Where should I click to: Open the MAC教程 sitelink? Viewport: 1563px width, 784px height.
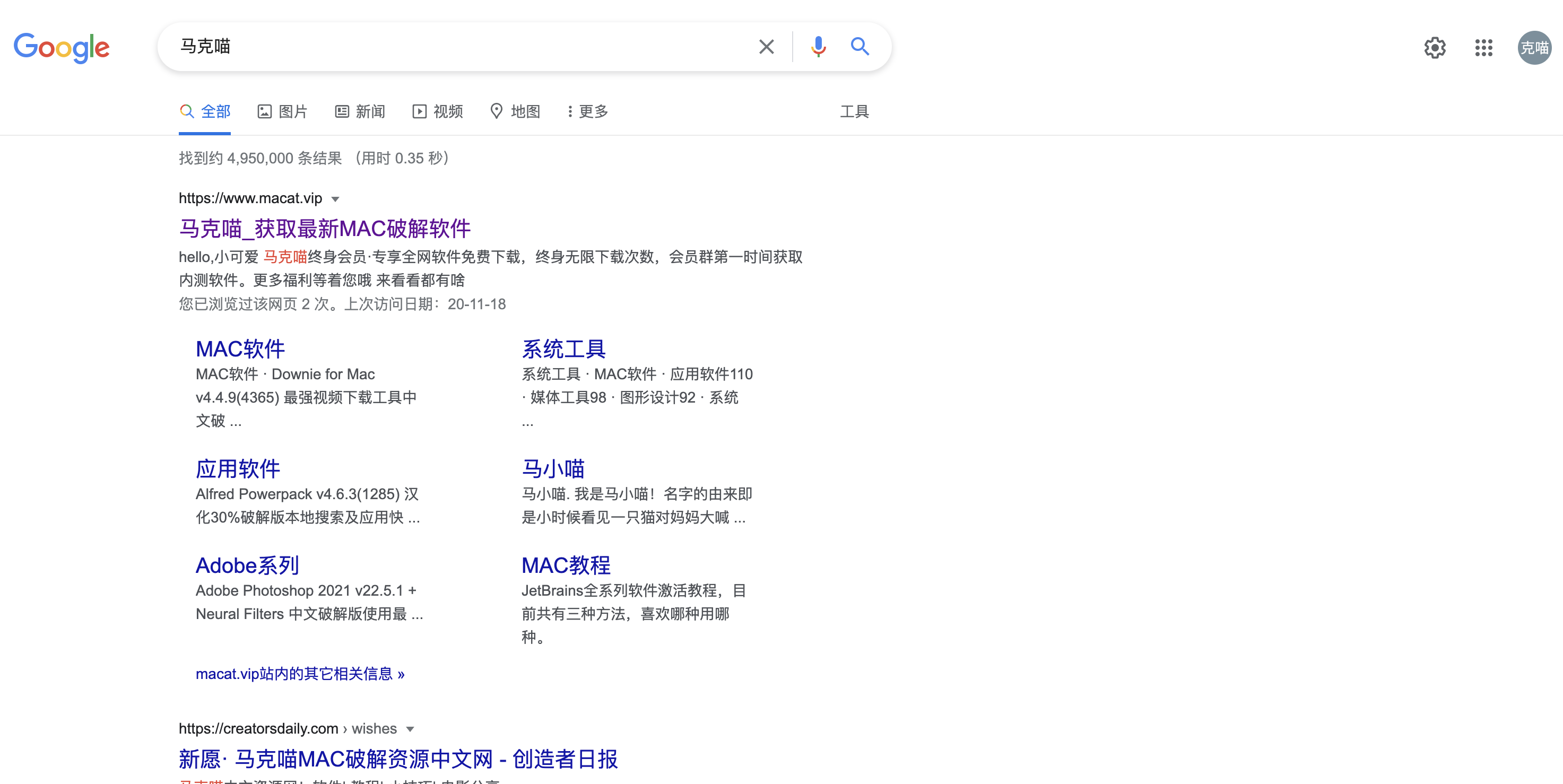coord(566,565)
